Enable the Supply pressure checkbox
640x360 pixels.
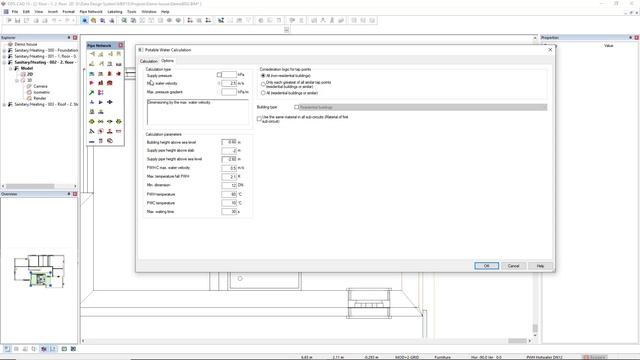pos(219,75)
